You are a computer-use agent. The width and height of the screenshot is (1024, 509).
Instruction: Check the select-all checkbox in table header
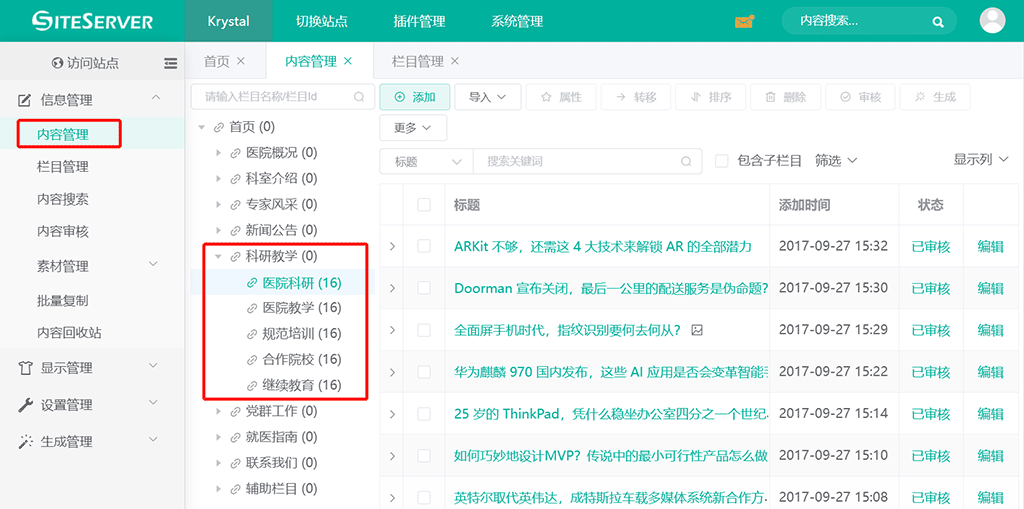click(424, 205)
